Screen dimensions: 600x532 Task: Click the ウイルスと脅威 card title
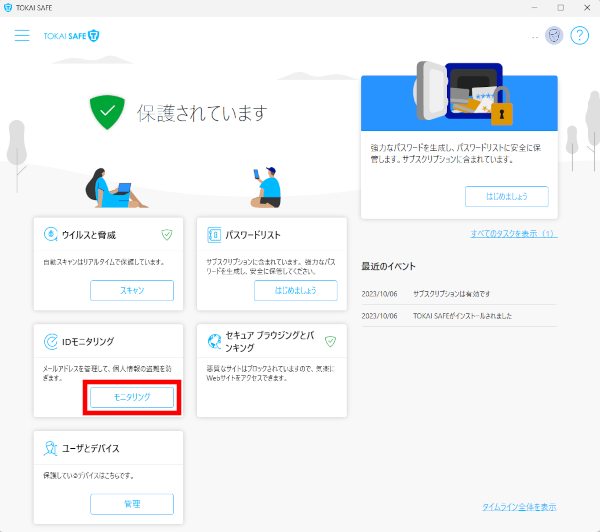[89, 235]
